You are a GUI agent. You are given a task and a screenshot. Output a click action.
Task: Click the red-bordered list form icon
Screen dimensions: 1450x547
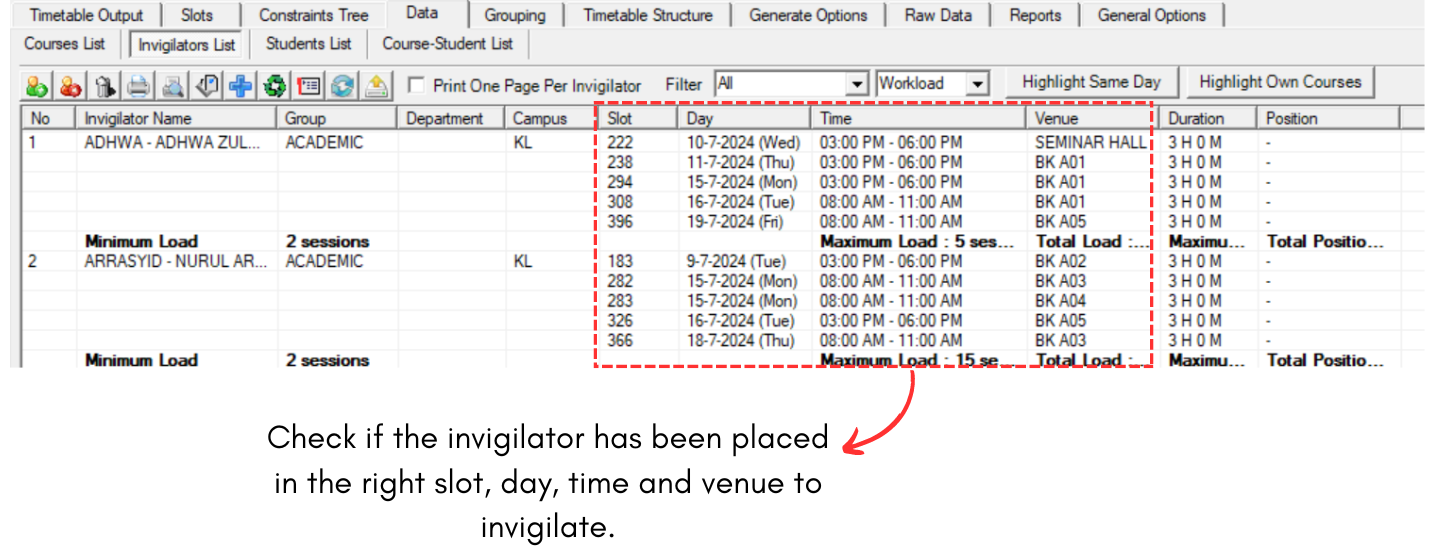tap(308, 87)
